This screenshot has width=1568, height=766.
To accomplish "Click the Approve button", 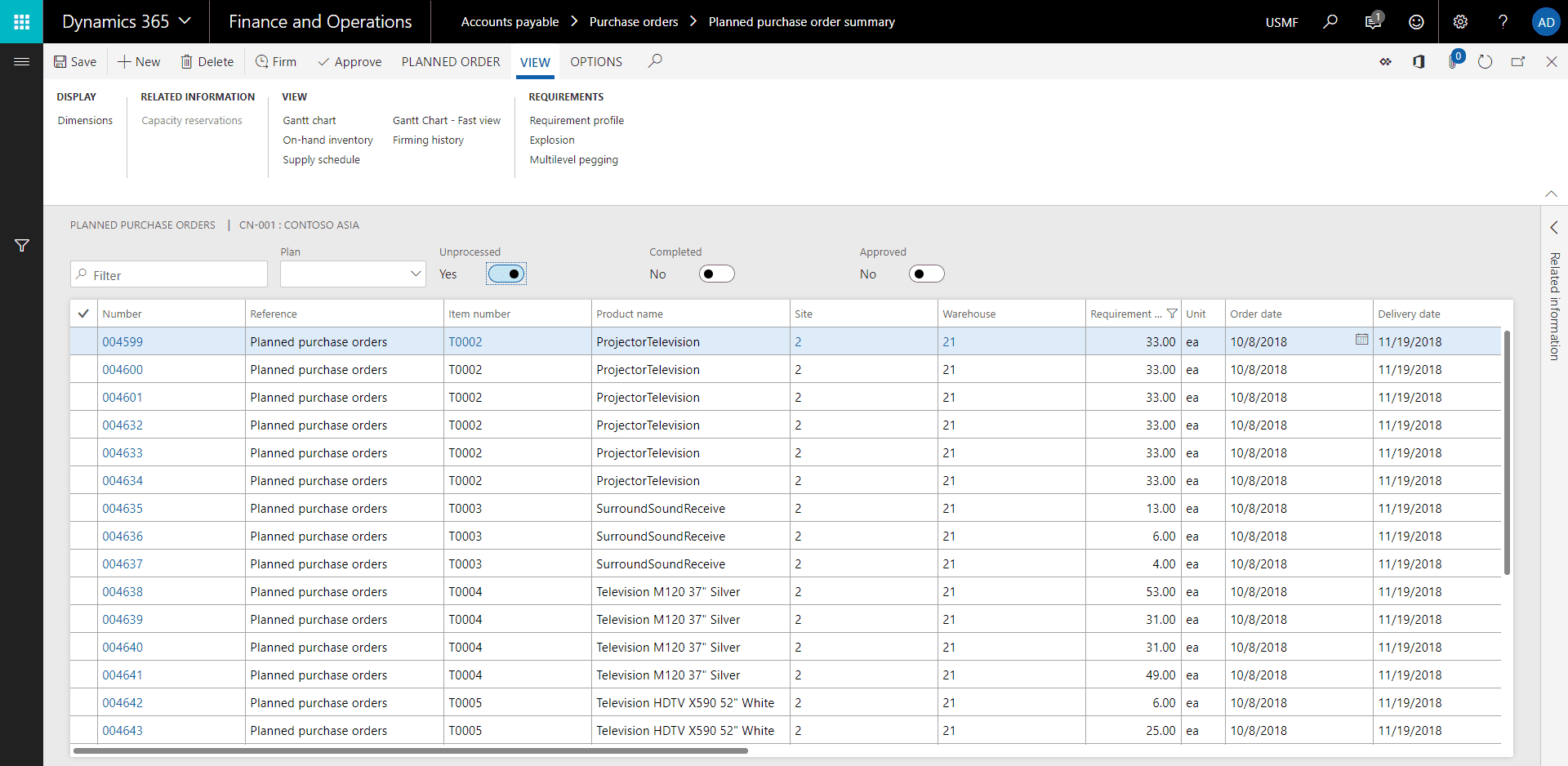I will 350,62.
